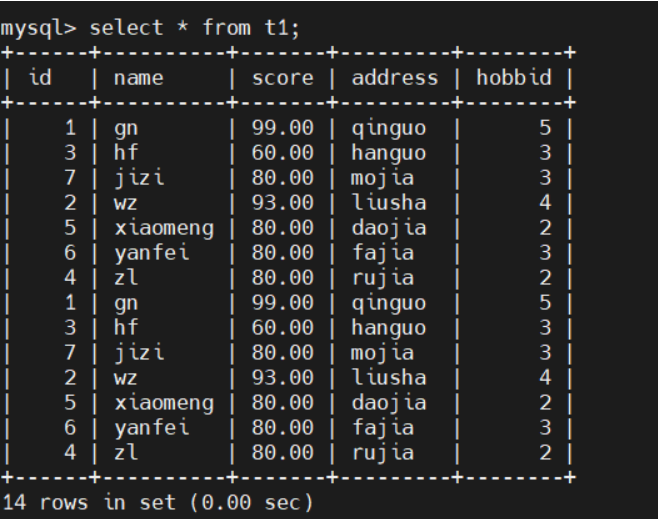The height and width of the screenshot is (519, 658).
Task: Click the last 'rujia' address in table
Action: pyautogui.click(x=383, y=452)
